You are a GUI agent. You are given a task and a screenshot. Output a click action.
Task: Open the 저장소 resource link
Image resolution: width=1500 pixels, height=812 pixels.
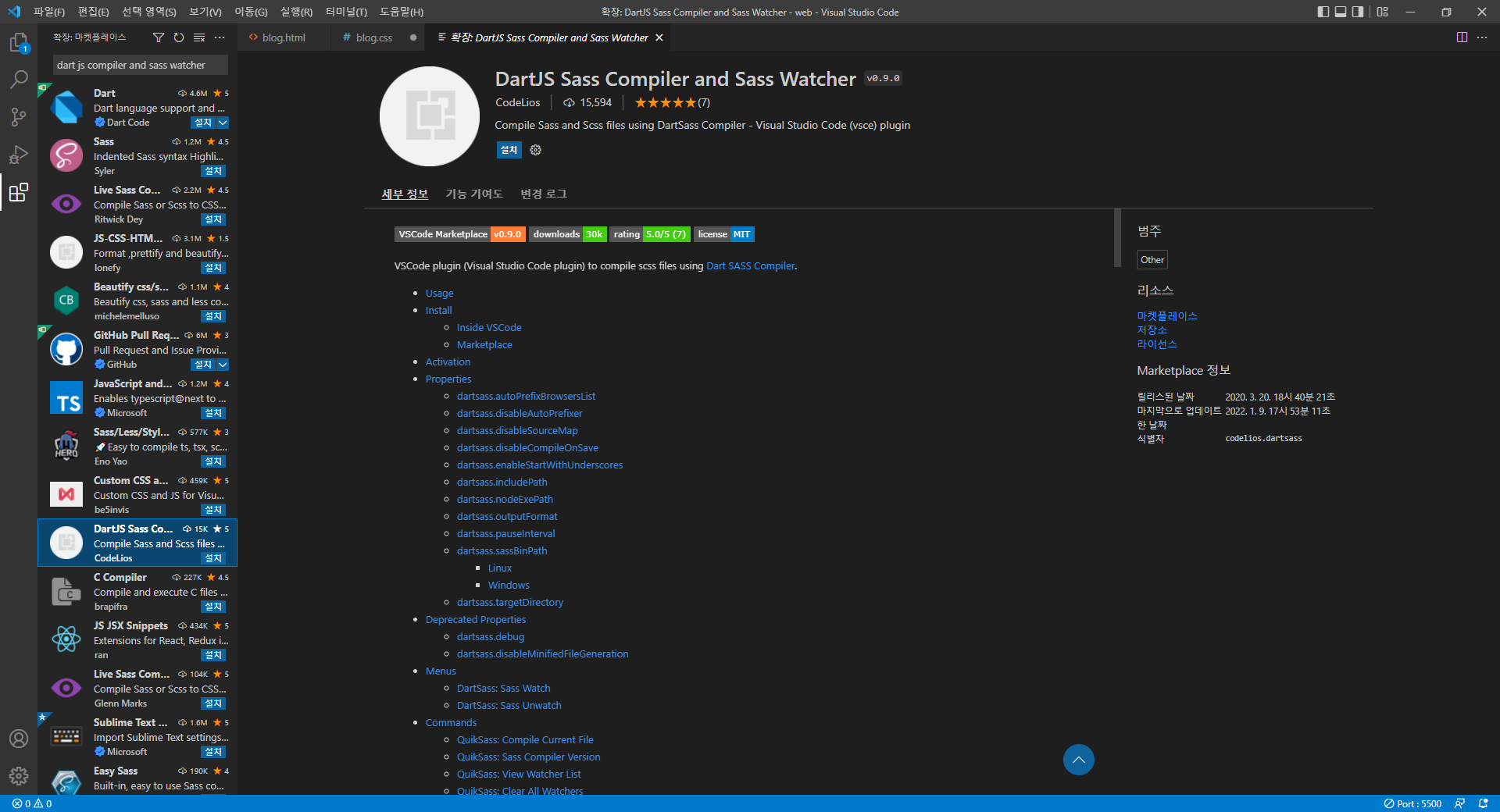tap(1152, 329)
